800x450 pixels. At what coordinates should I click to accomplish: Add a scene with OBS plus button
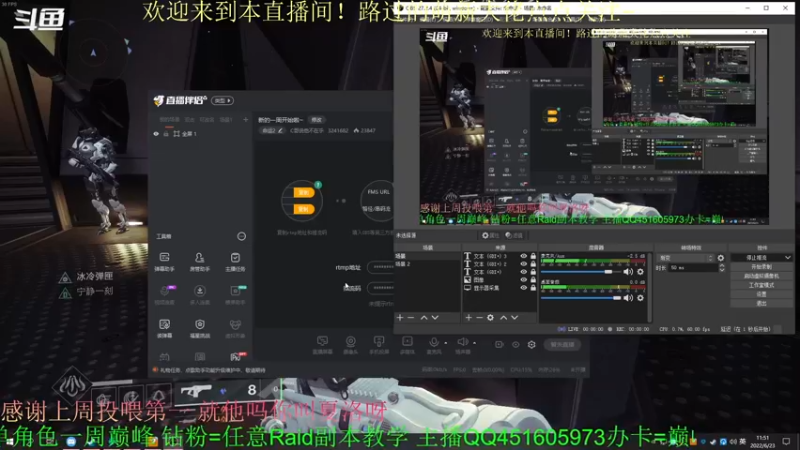tap(400, 317)
